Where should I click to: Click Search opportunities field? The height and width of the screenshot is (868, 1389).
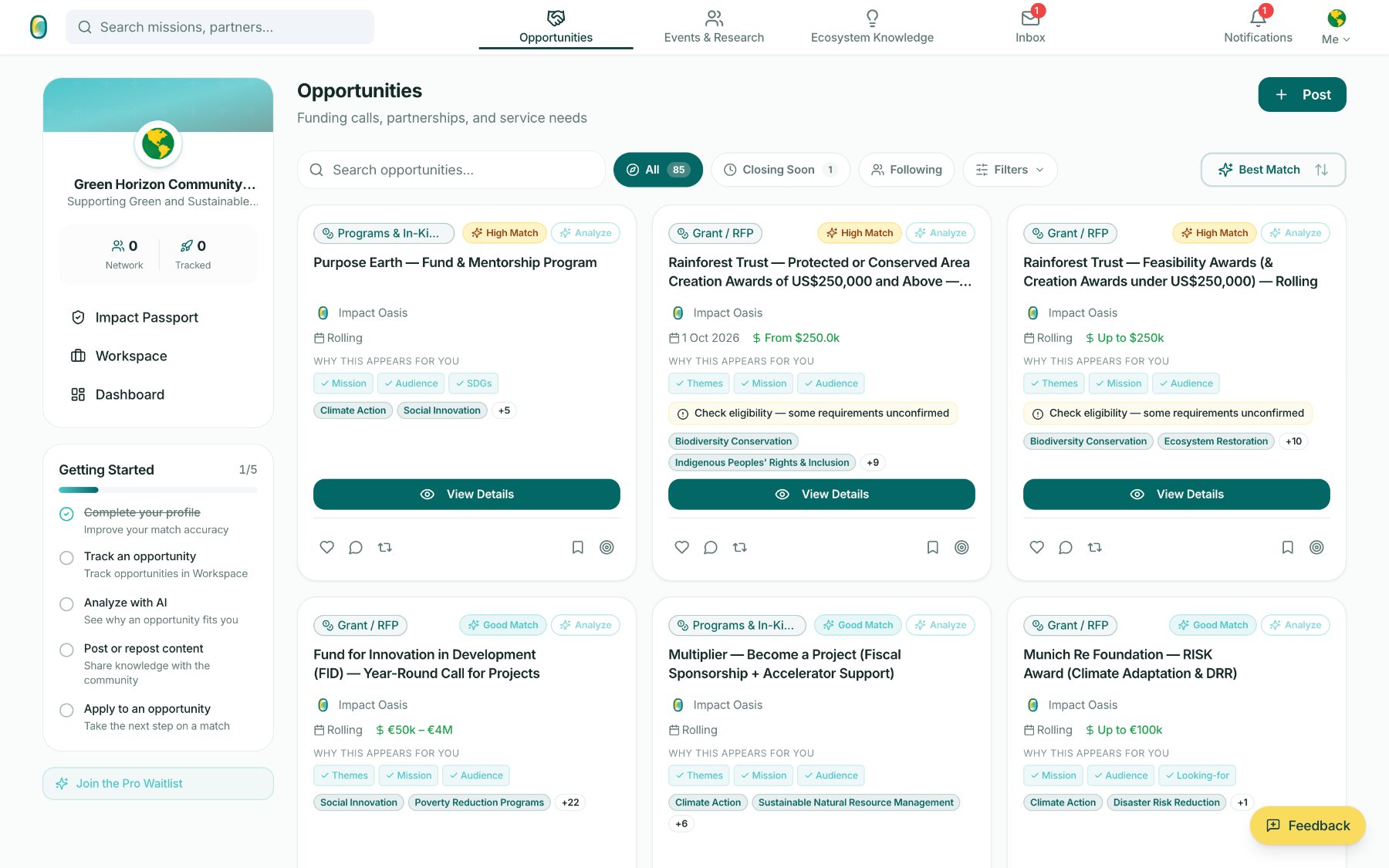pyautogui.click(x=451, y=170)
